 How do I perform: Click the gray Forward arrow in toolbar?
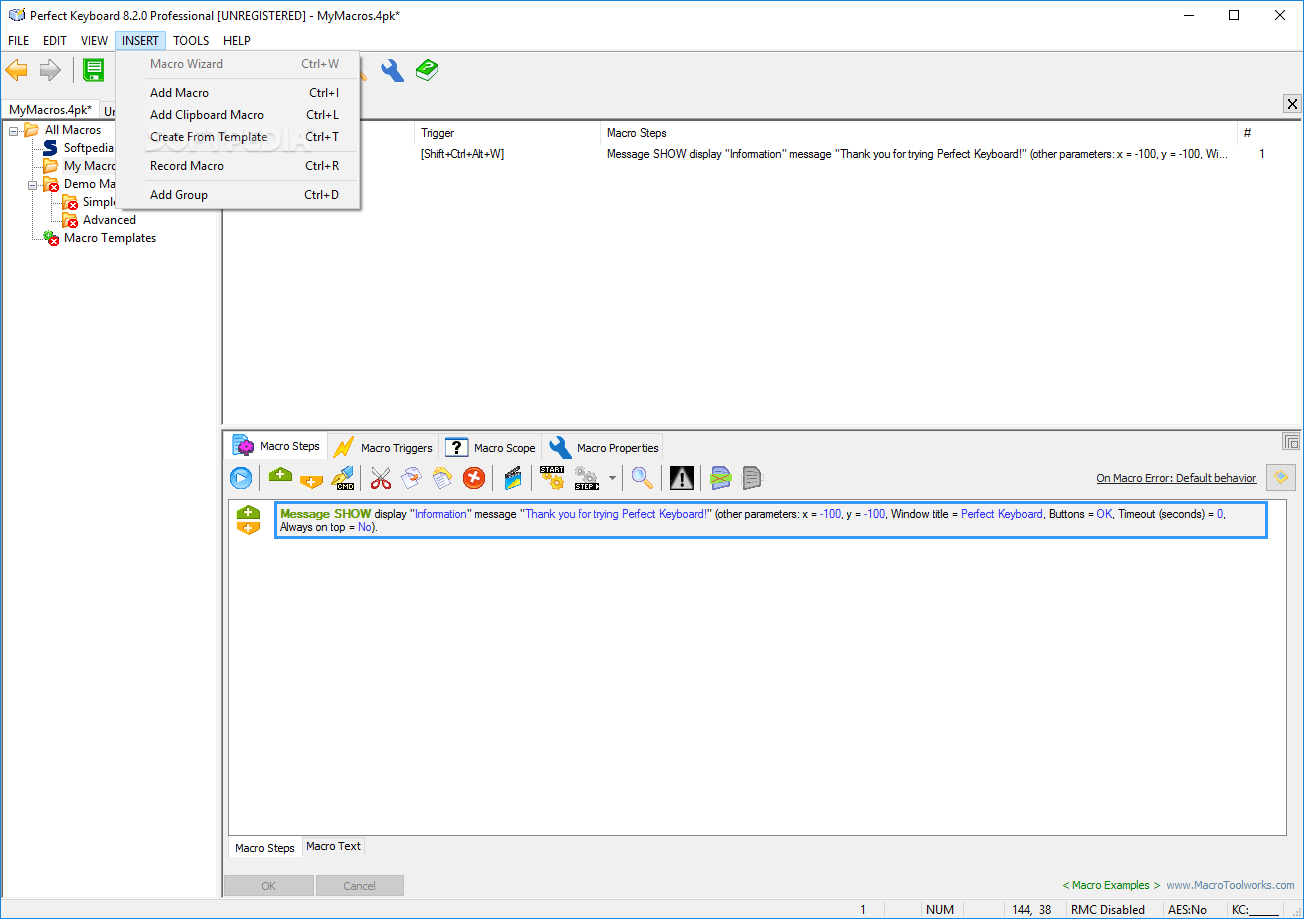(50, 70)
